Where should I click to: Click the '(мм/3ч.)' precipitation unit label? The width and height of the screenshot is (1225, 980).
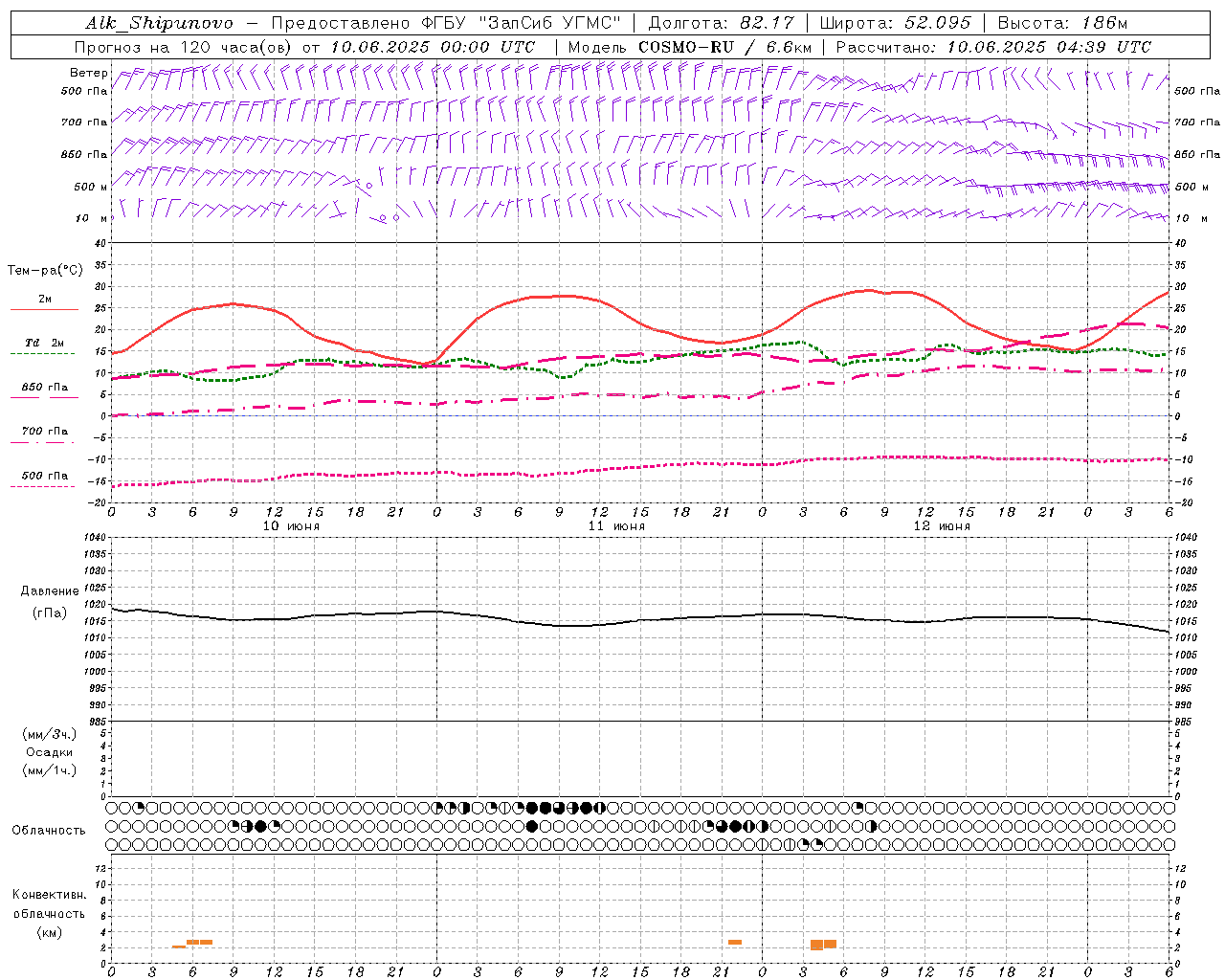coord(50,734)
